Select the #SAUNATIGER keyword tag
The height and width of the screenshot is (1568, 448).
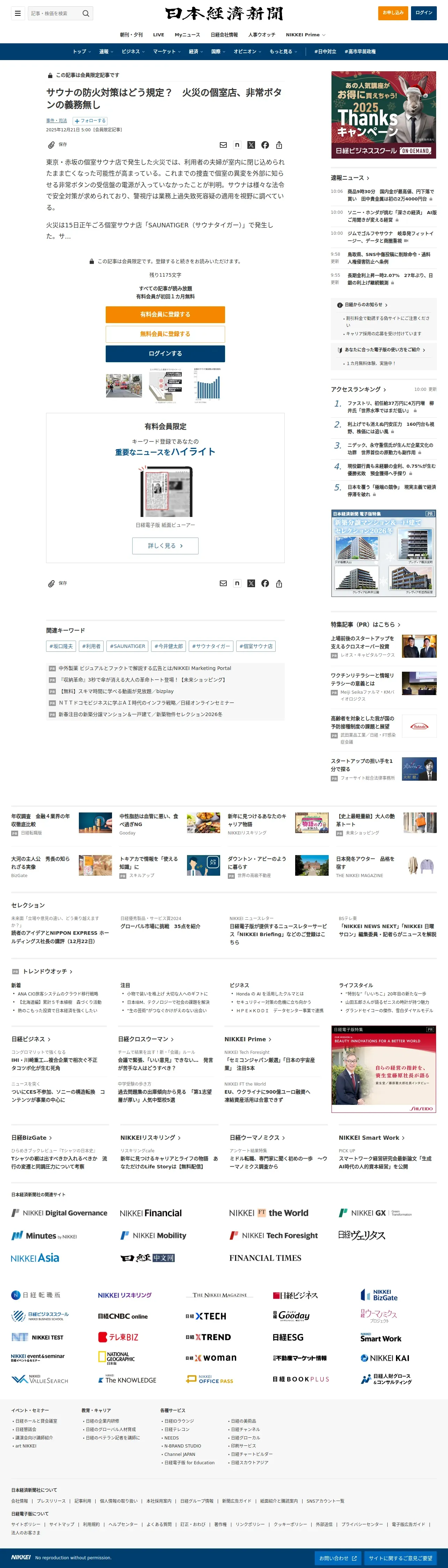pos(128,646)
